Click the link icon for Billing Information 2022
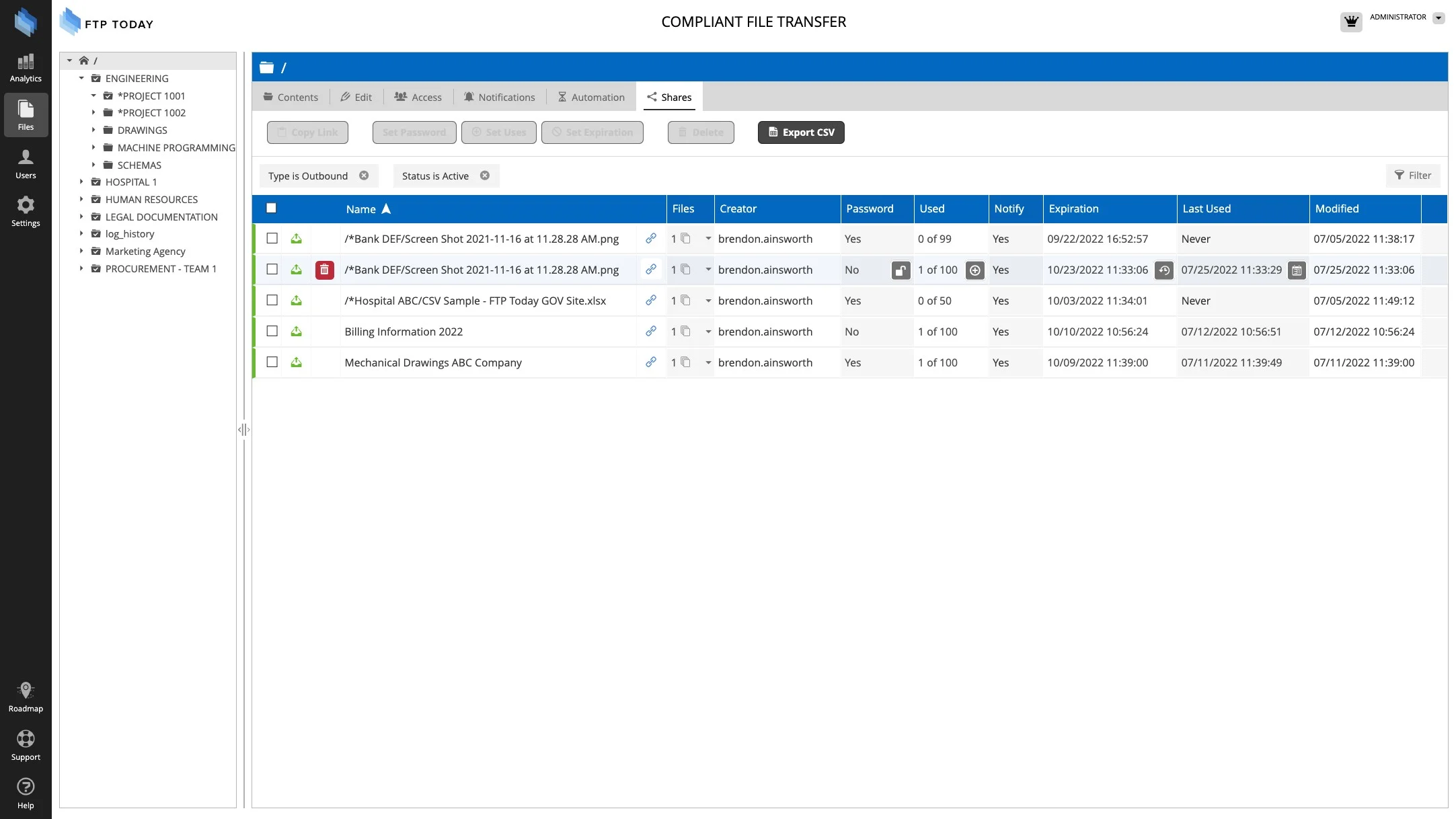Screen dimensions: 1456x819 point(650,331)
